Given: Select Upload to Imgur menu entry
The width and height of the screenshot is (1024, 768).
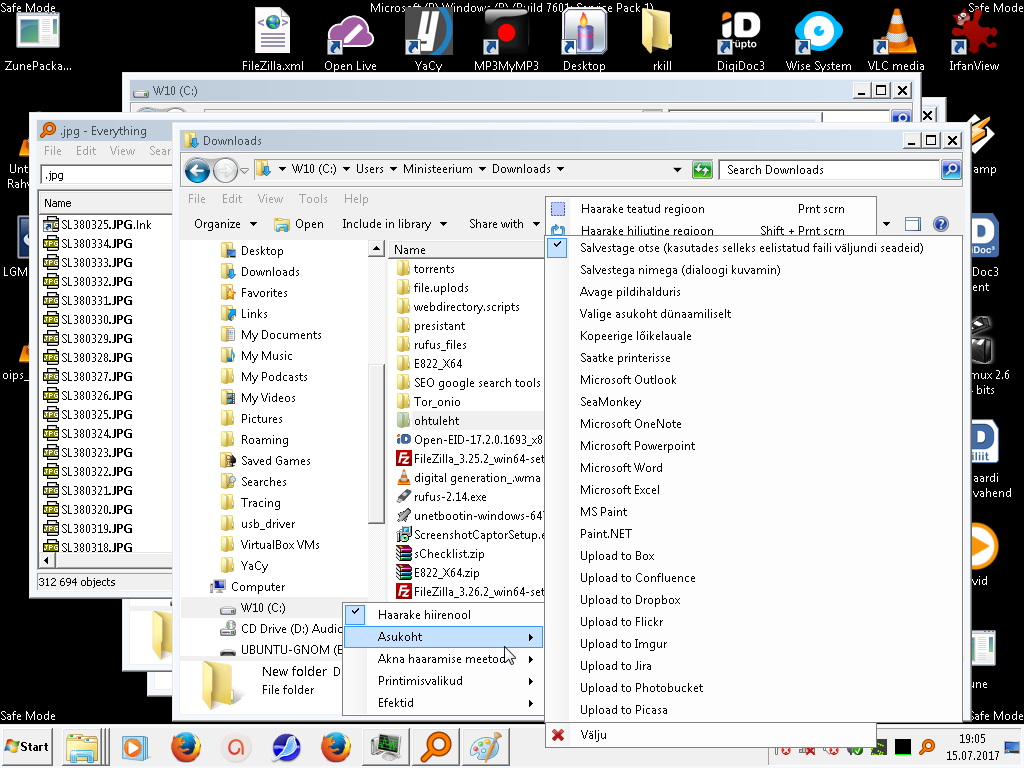Looking at the screenshot, I should click(x=623, y=644).
